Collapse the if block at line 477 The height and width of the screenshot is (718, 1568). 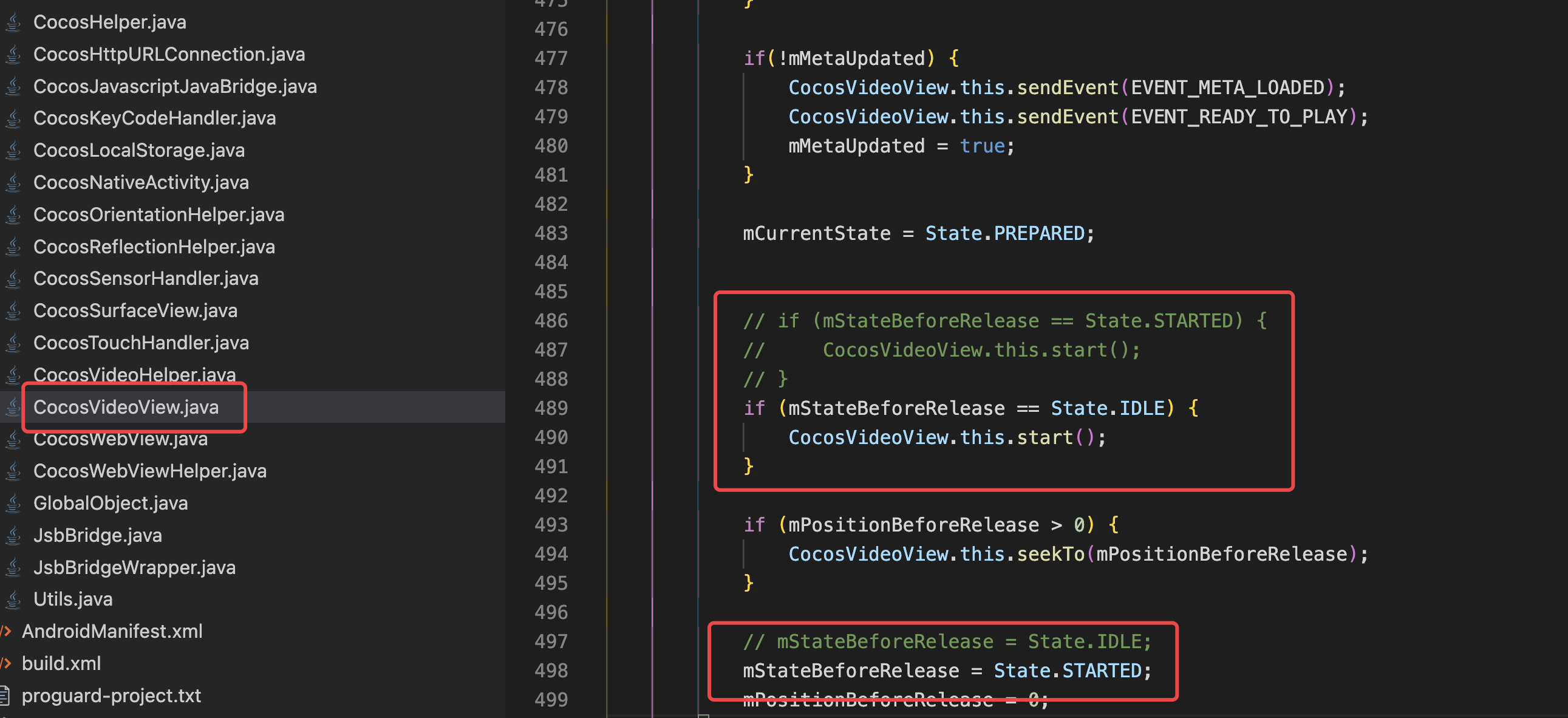click(x=590, y=58)
